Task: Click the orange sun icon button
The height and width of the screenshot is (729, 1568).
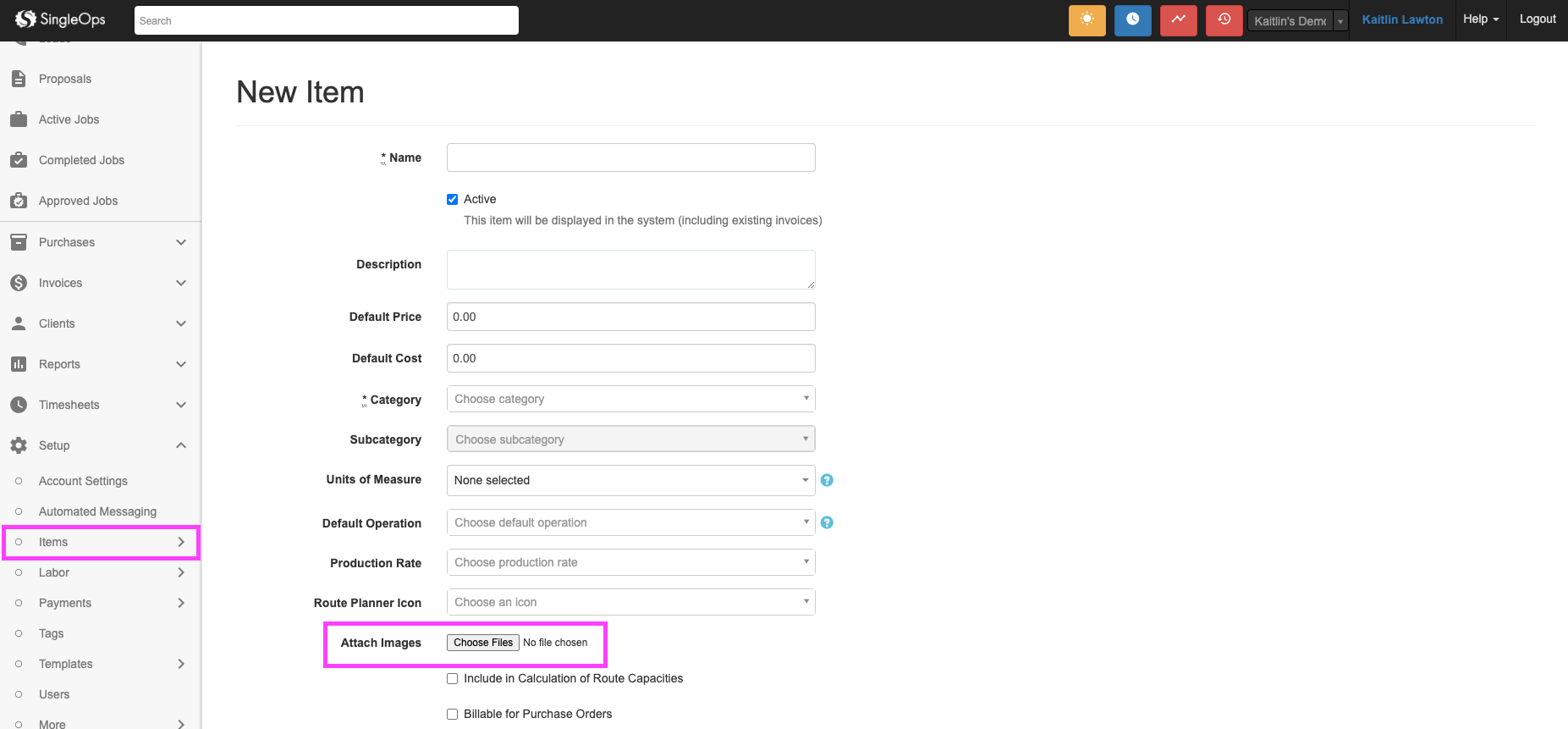Action: pyautogui.click(x=1087, y=20)
